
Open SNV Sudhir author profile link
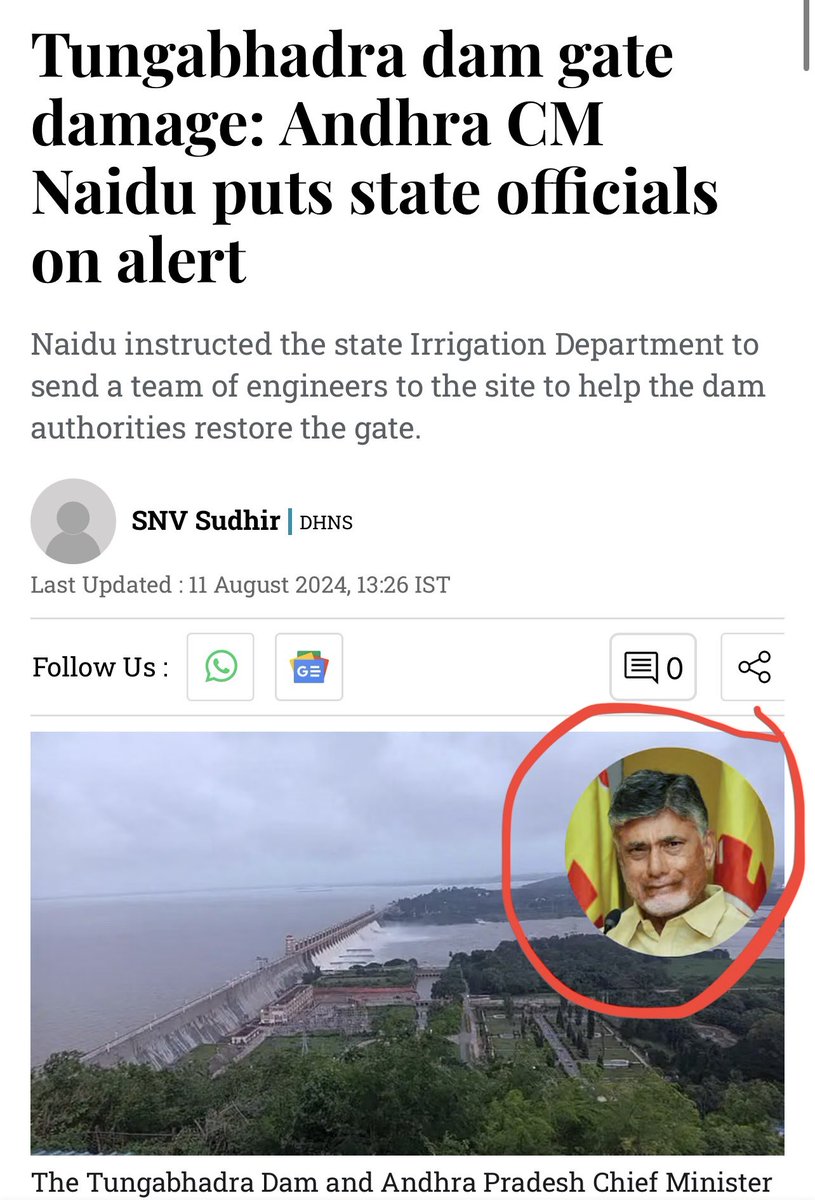click(x=205, y=520)
